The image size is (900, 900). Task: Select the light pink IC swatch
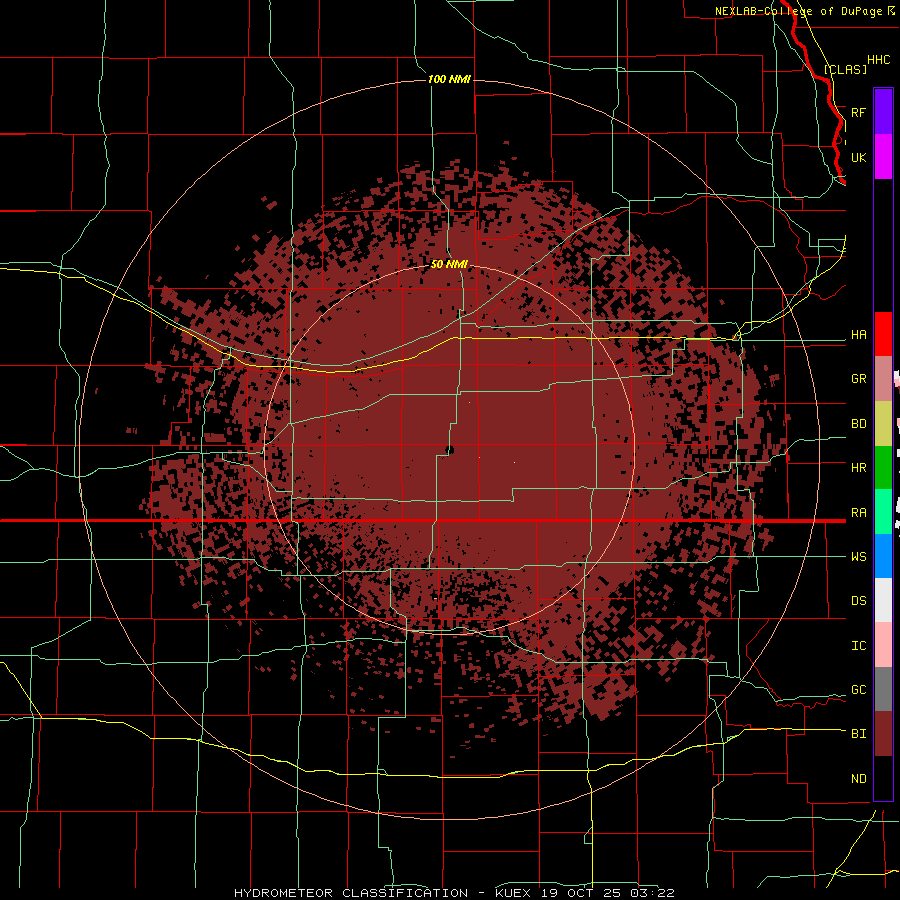tap(883, 645)
